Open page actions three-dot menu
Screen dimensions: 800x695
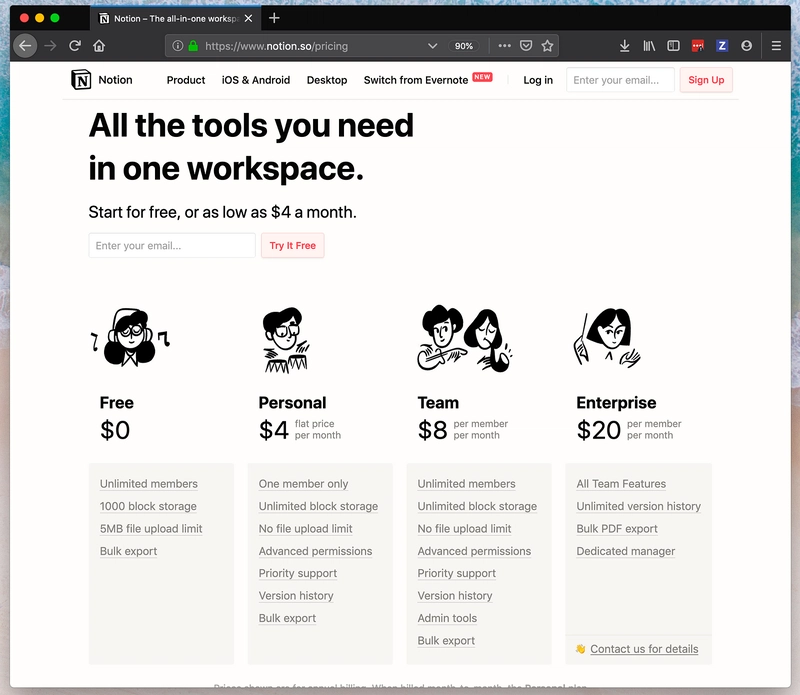[505, 46]
